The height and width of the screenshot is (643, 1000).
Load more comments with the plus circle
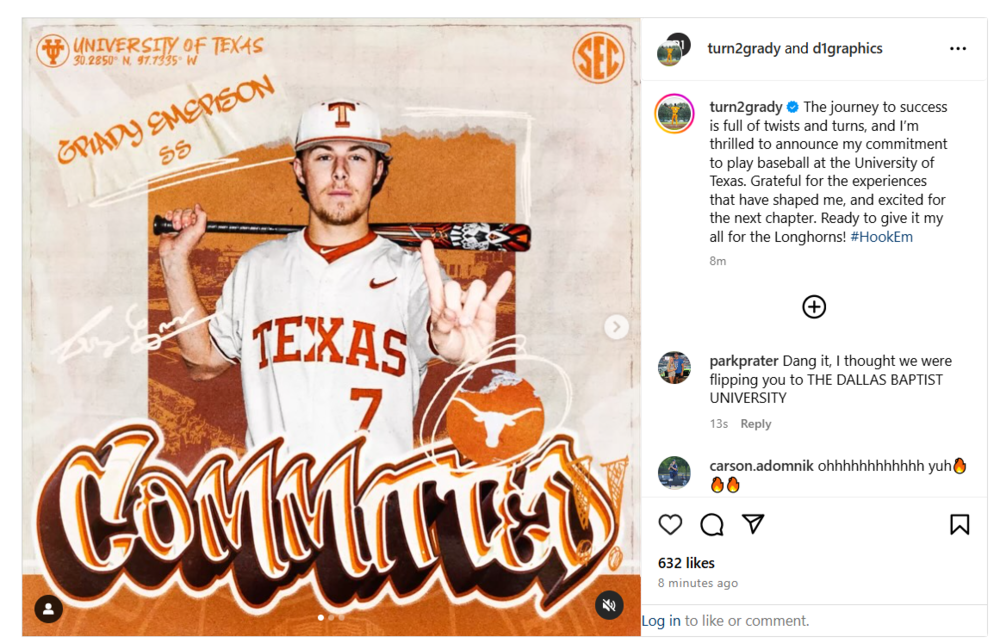pyautogui.click(x=814, y=307)
